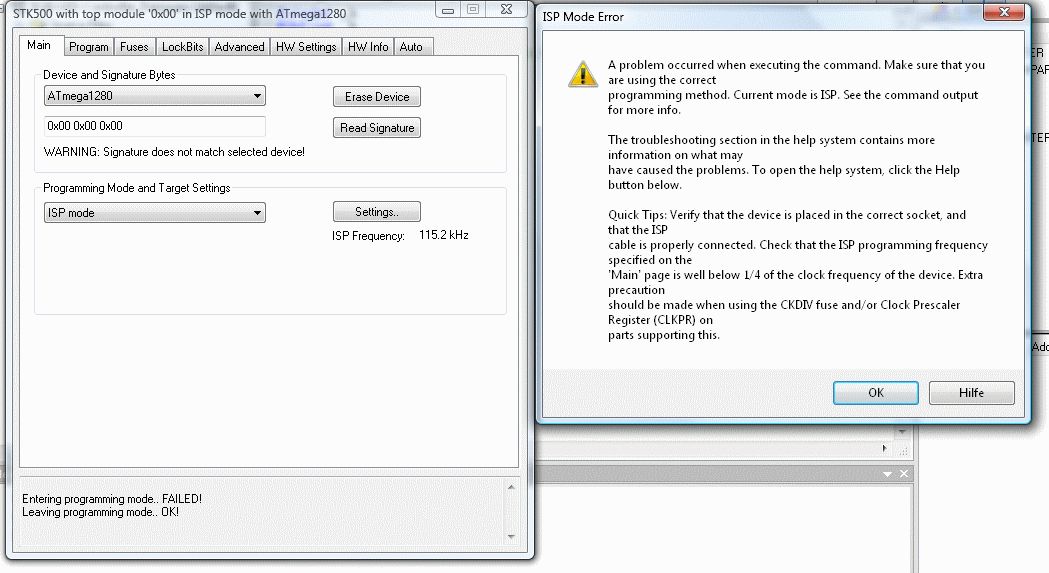Click the signature mismatch WARNING text
Image resolution: width=1049 pixels, height=573 pixels.
click(x=174, y=152)
